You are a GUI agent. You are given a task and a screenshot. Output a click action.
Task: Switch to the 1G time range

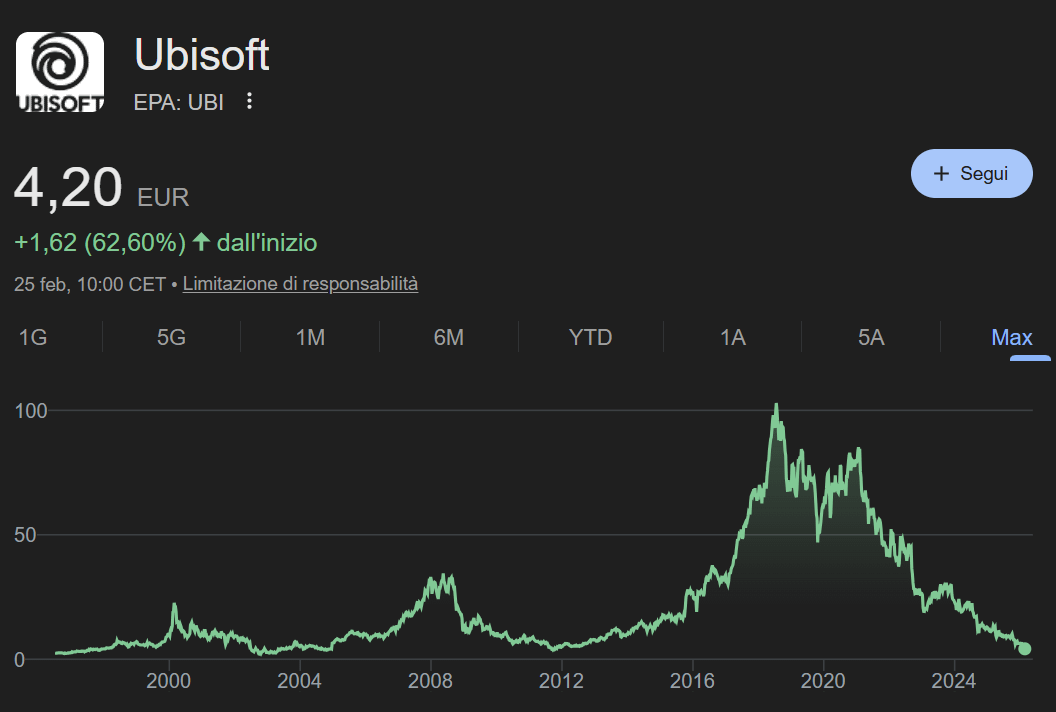tap(33, 338)
